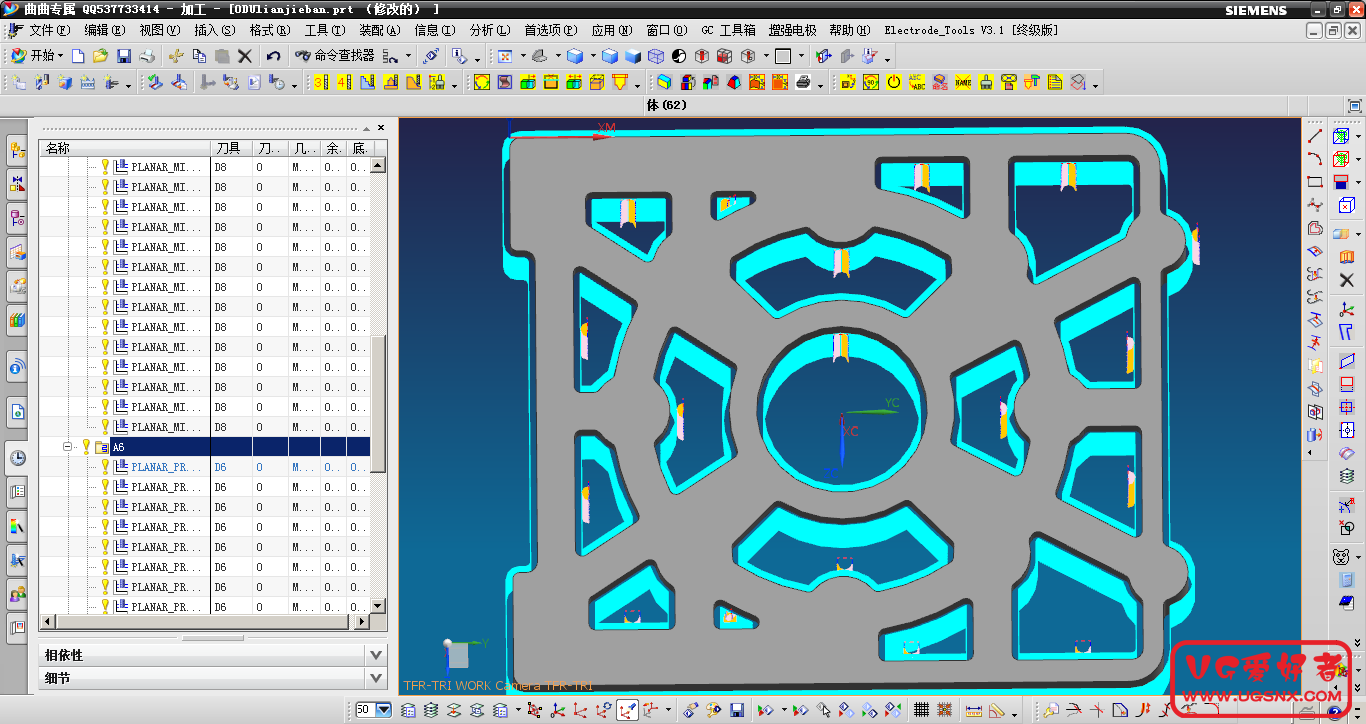Open the background color swatch dropdown arrow
The width and height of the screenshot is (1366, 724).
coord(800,56)
